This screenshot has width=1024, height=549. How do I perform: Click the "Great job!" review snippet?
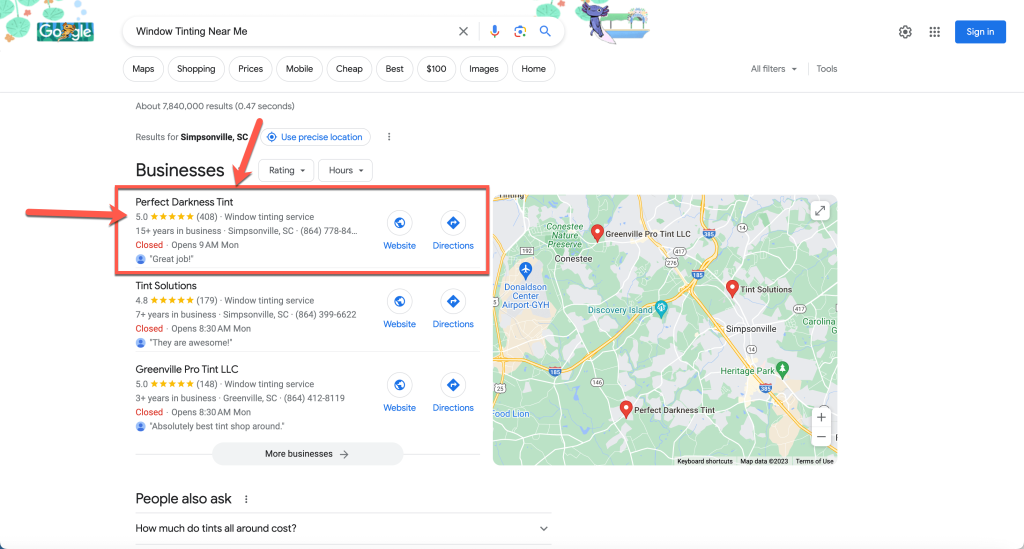[172, 259]
